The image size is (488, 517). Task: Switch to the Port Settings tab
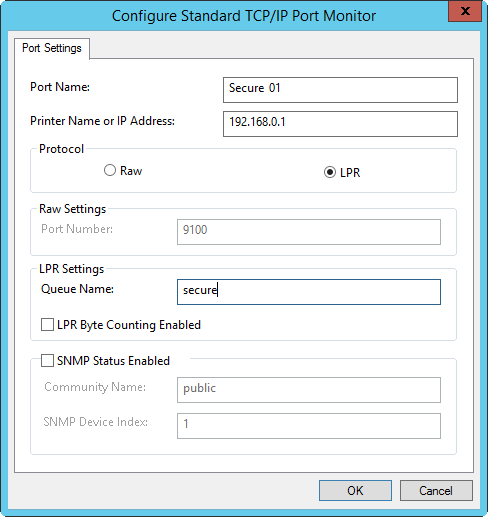pos(52,48)
